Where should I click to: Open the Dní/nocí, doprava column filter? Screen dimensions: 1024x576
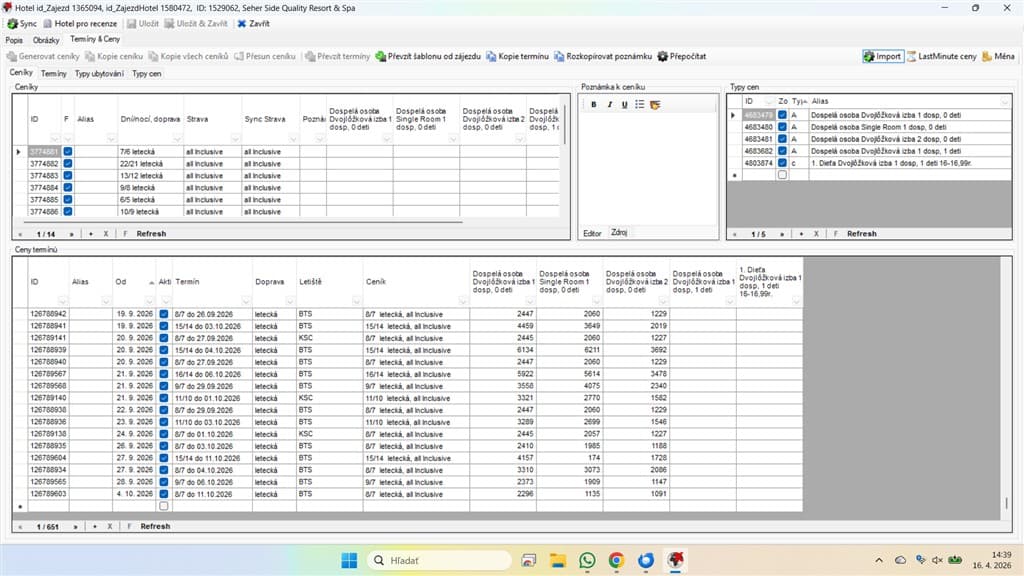tap(177, 138)
